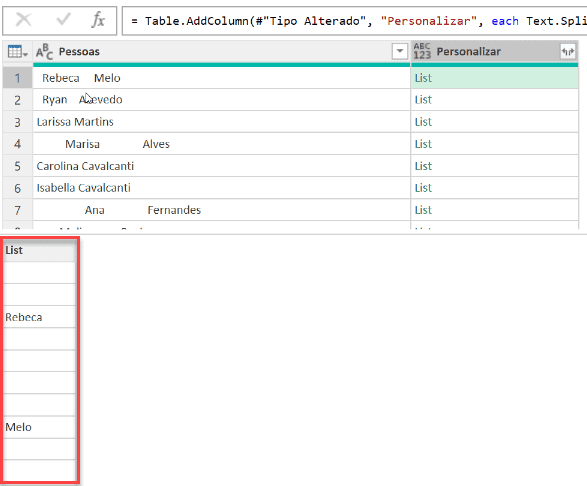The image size is (587, 486).
Task: Select row number 4
Action: 17,144
